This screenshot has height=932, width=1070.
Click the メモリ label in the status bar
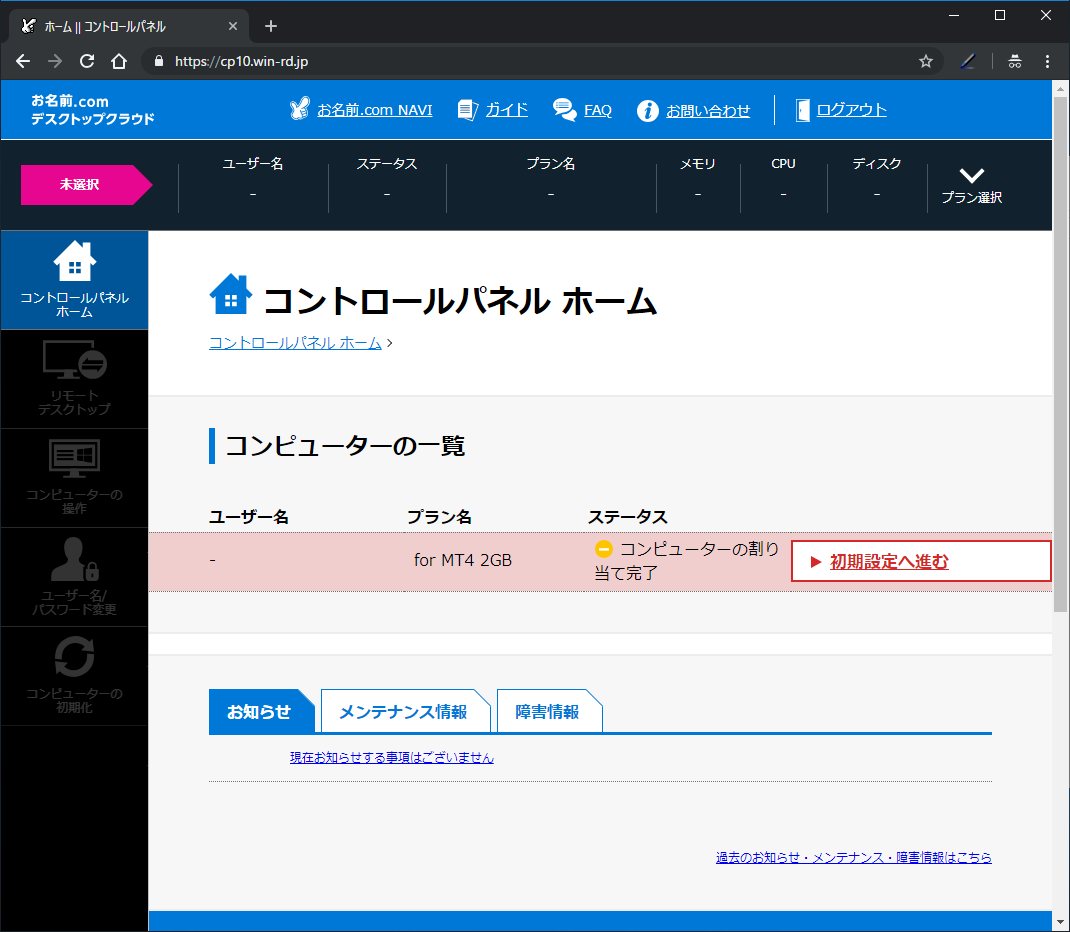tap(697, 164)
